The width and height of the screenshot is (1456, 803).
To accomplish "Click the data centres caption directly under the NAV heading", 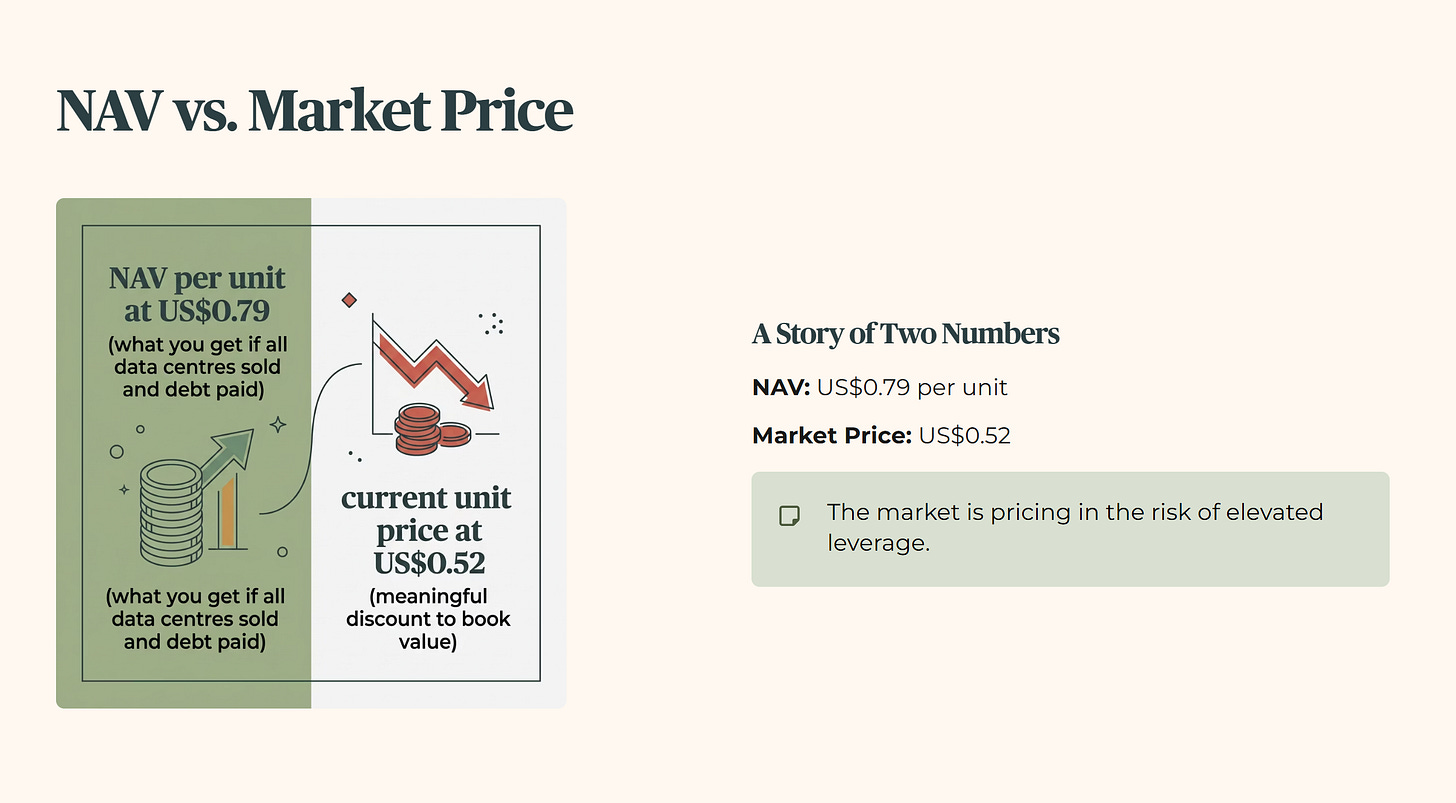I will pyautogui.click(x=197, y=367).
